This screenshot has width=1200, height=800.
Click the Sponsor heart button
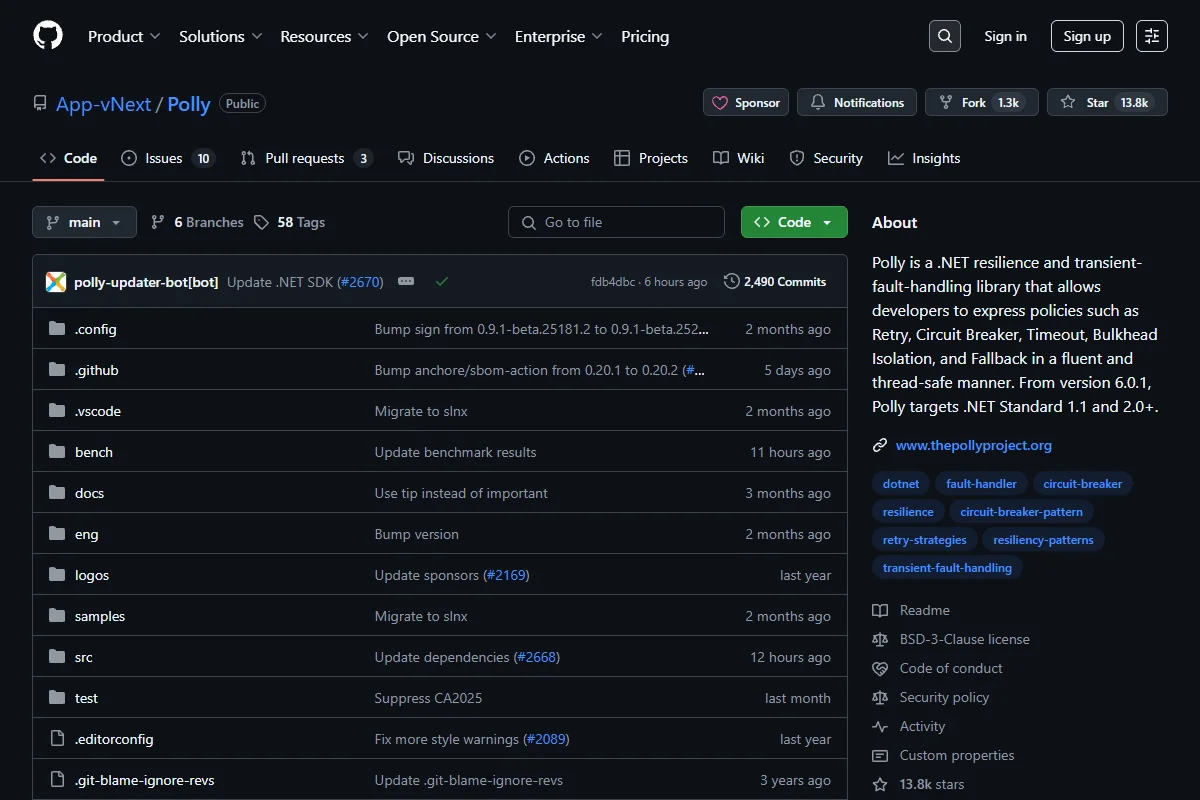746,102
